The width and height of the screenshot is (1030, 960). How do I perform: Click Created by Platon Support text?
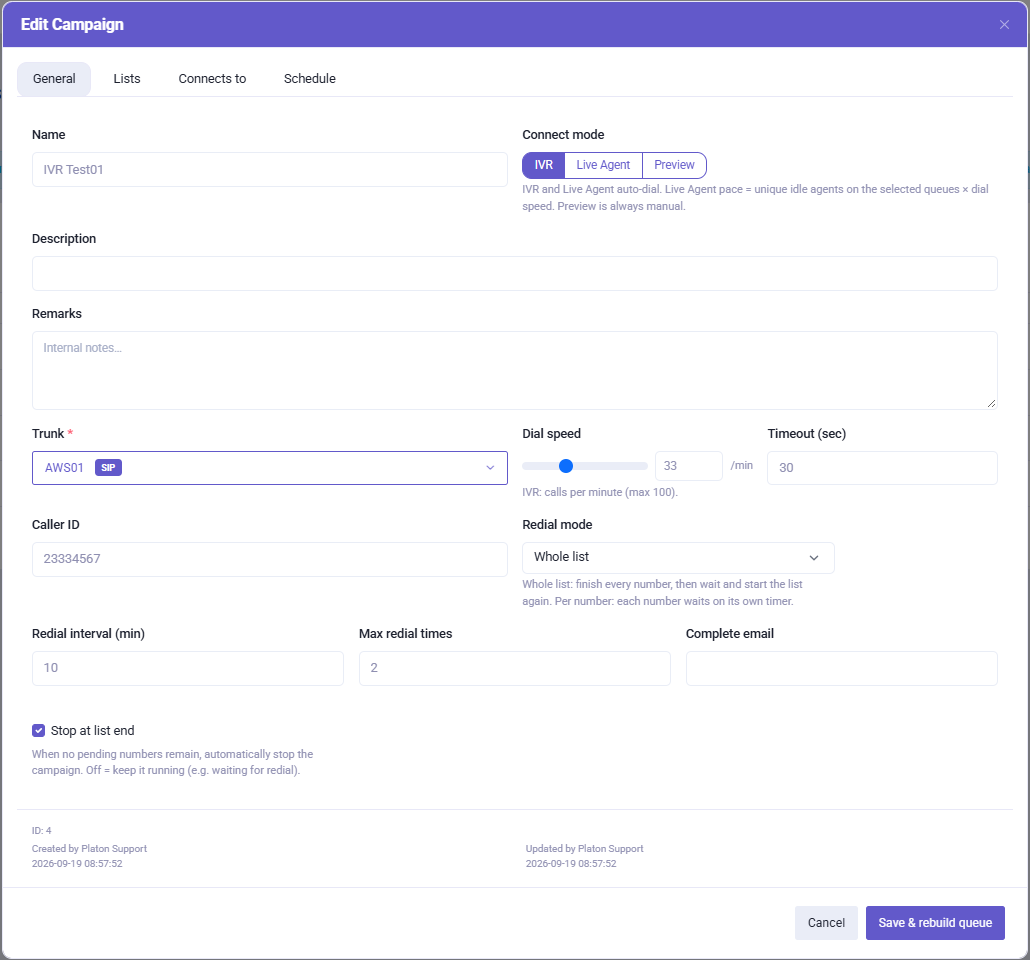point(89,849)
